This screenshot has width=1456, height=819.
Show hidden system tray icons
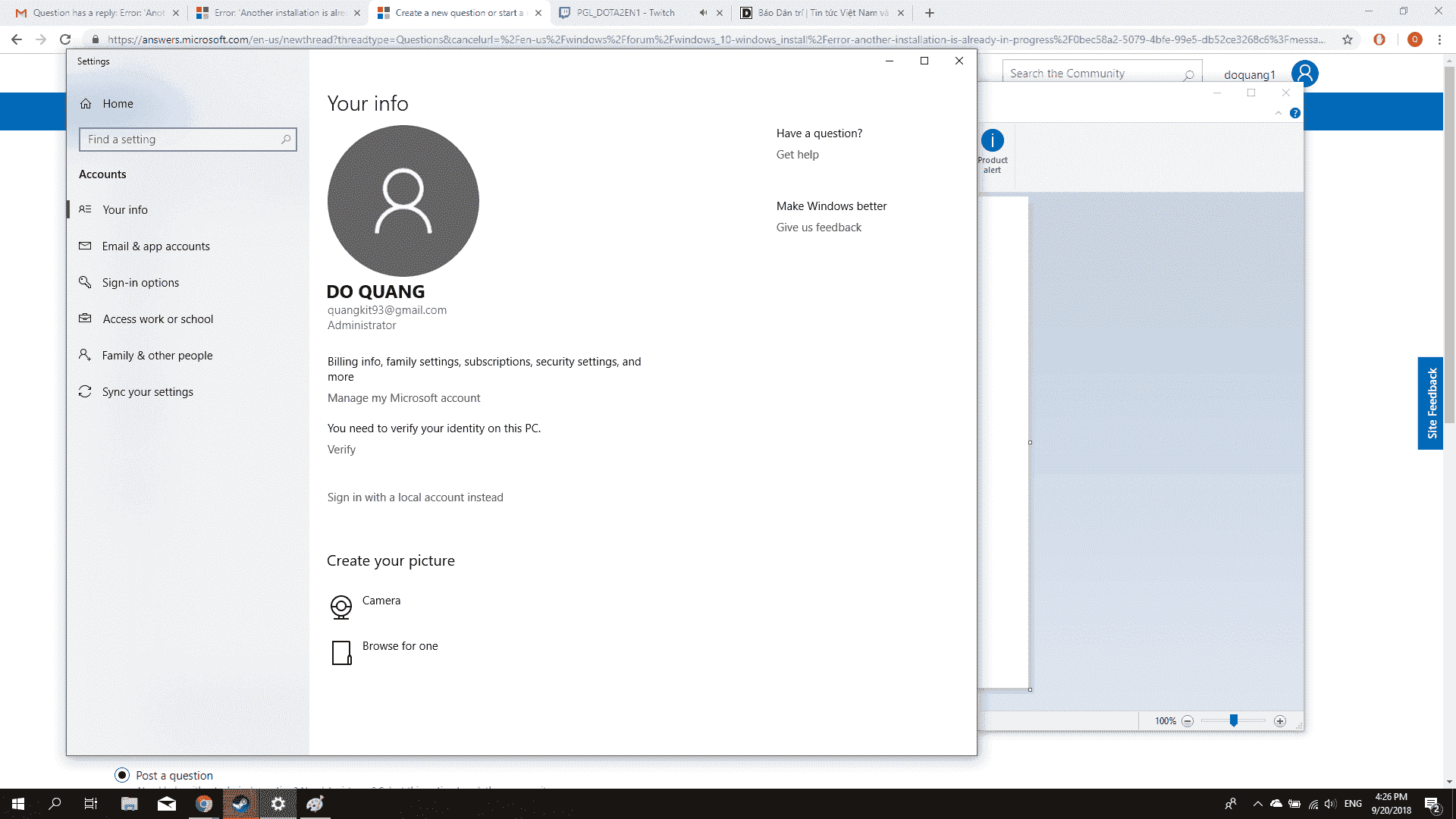tap(1258, 804)
